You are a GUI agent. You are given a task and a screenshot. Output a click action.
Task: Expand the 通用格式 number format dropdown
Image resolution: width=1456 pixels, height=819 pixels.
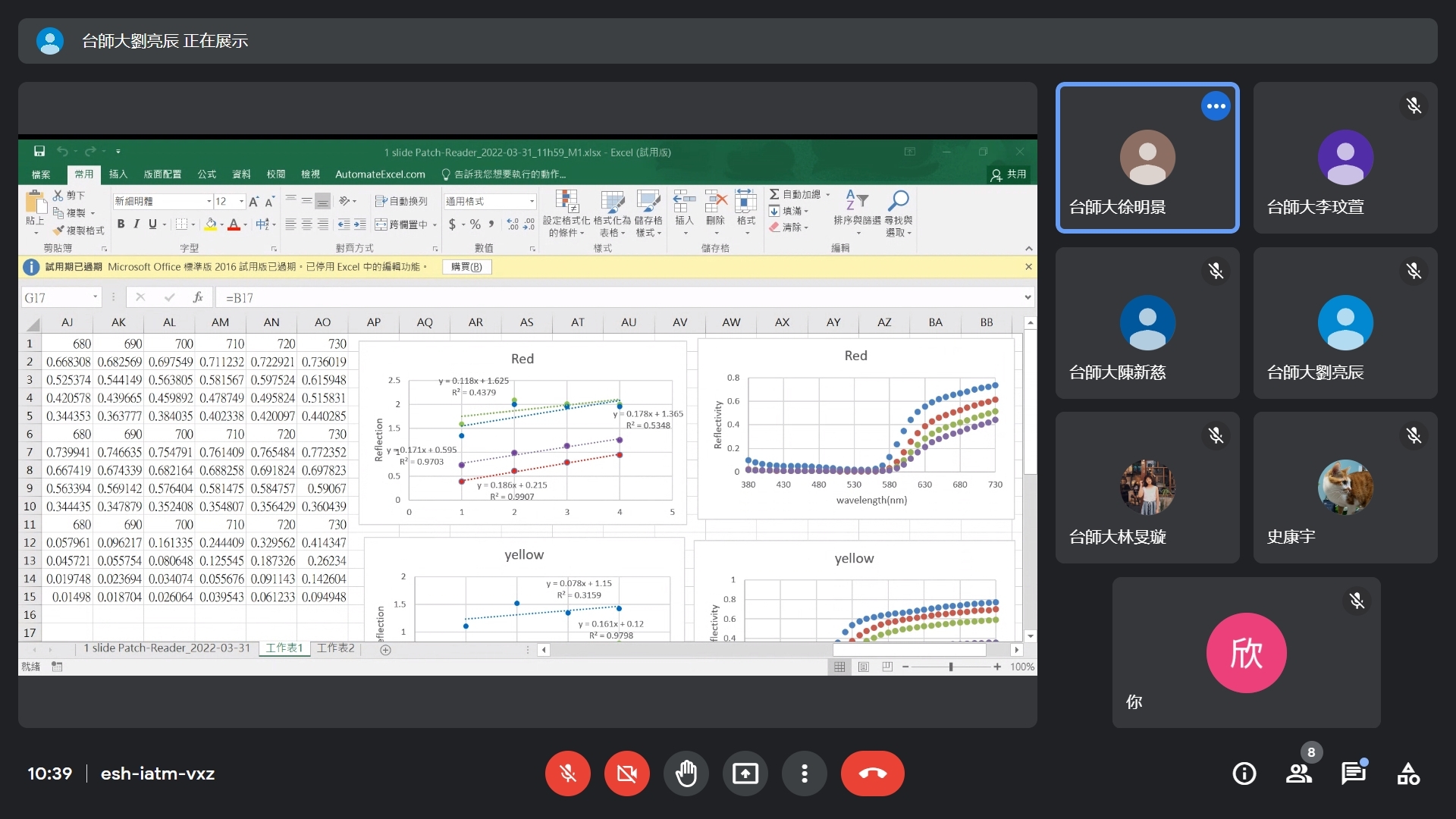[532, 201]
